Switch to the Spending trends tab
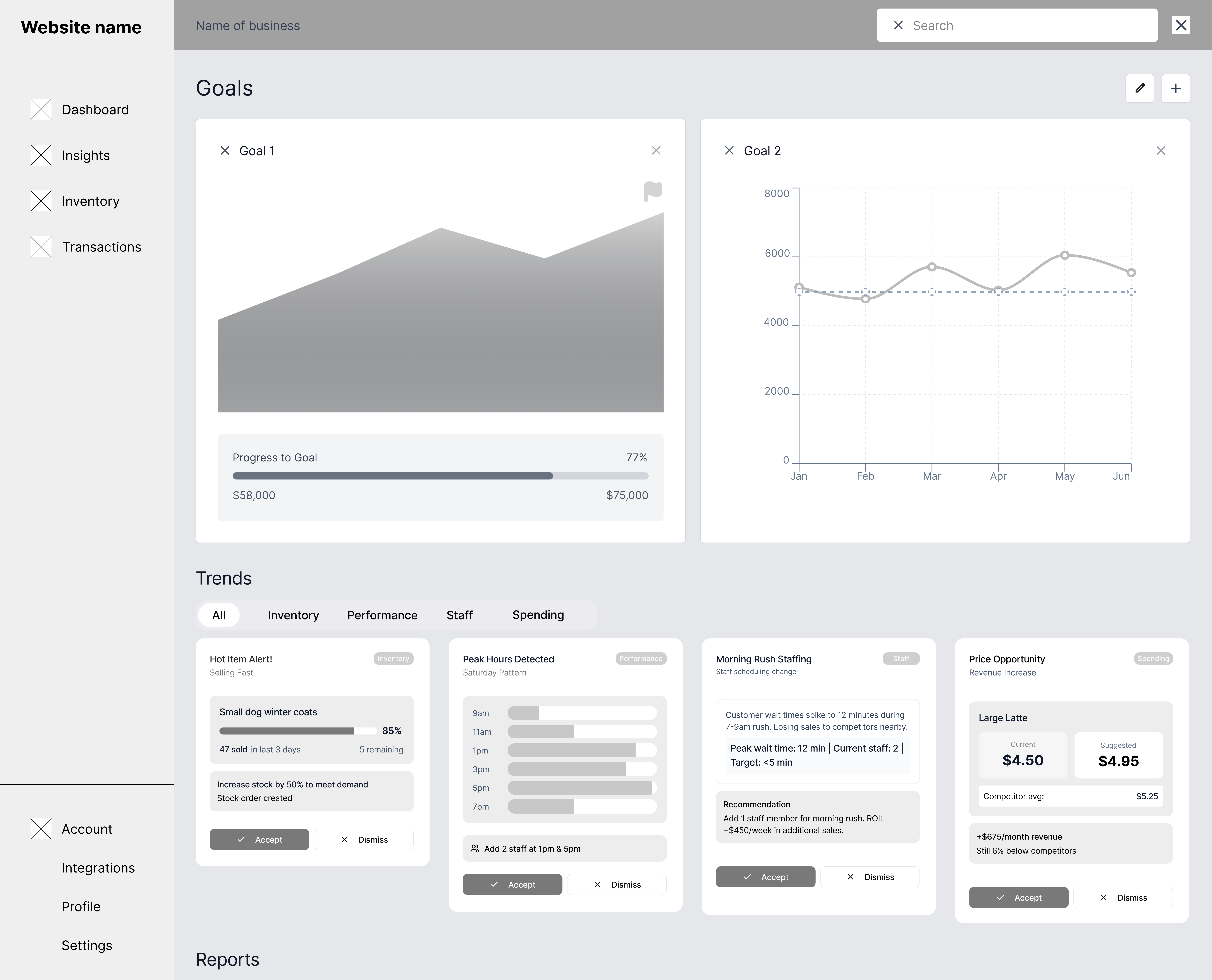The width and height of the screenshot is (1212, 980). coord(538,615)
